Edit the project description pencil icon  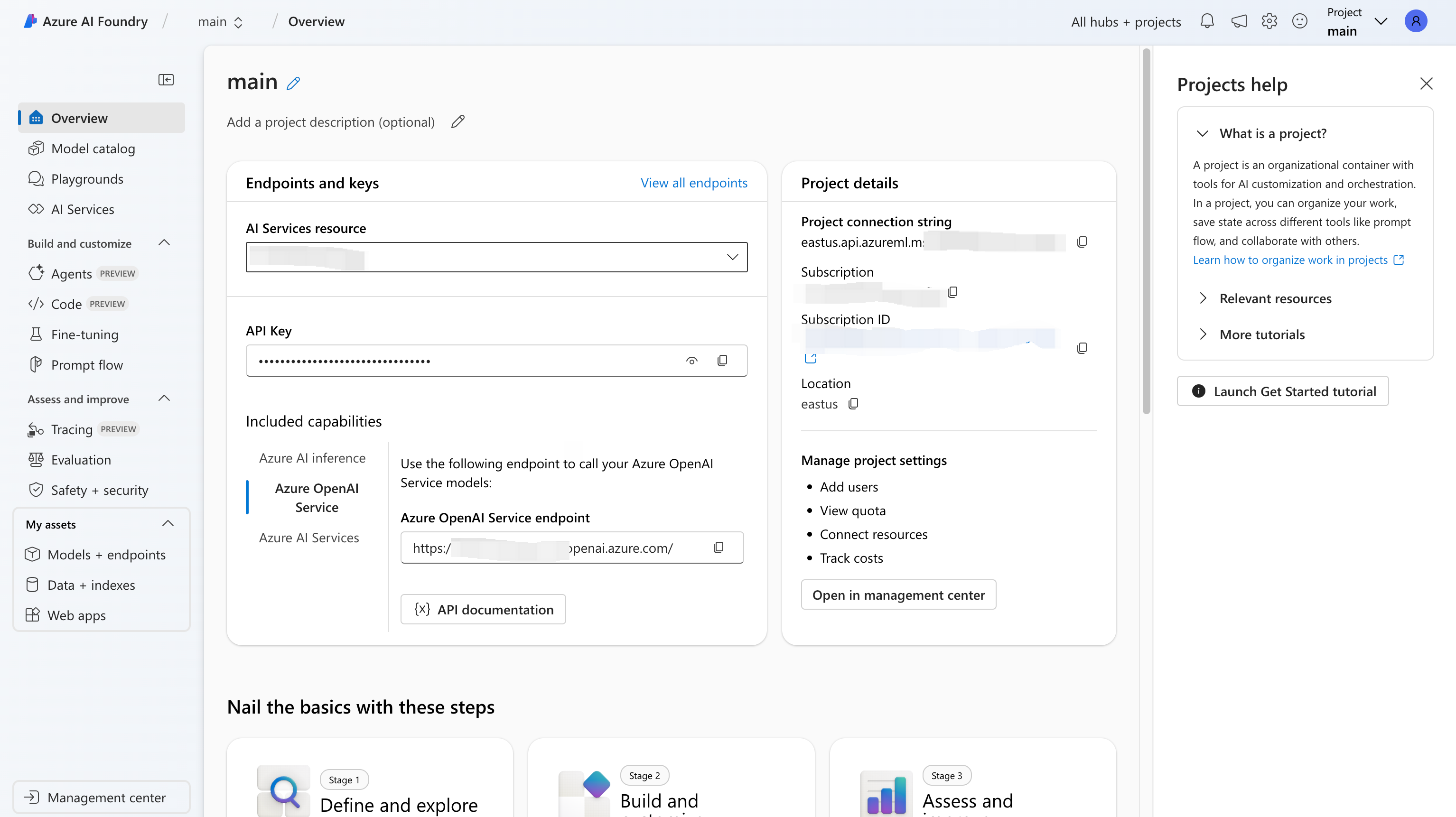point(458,121)
